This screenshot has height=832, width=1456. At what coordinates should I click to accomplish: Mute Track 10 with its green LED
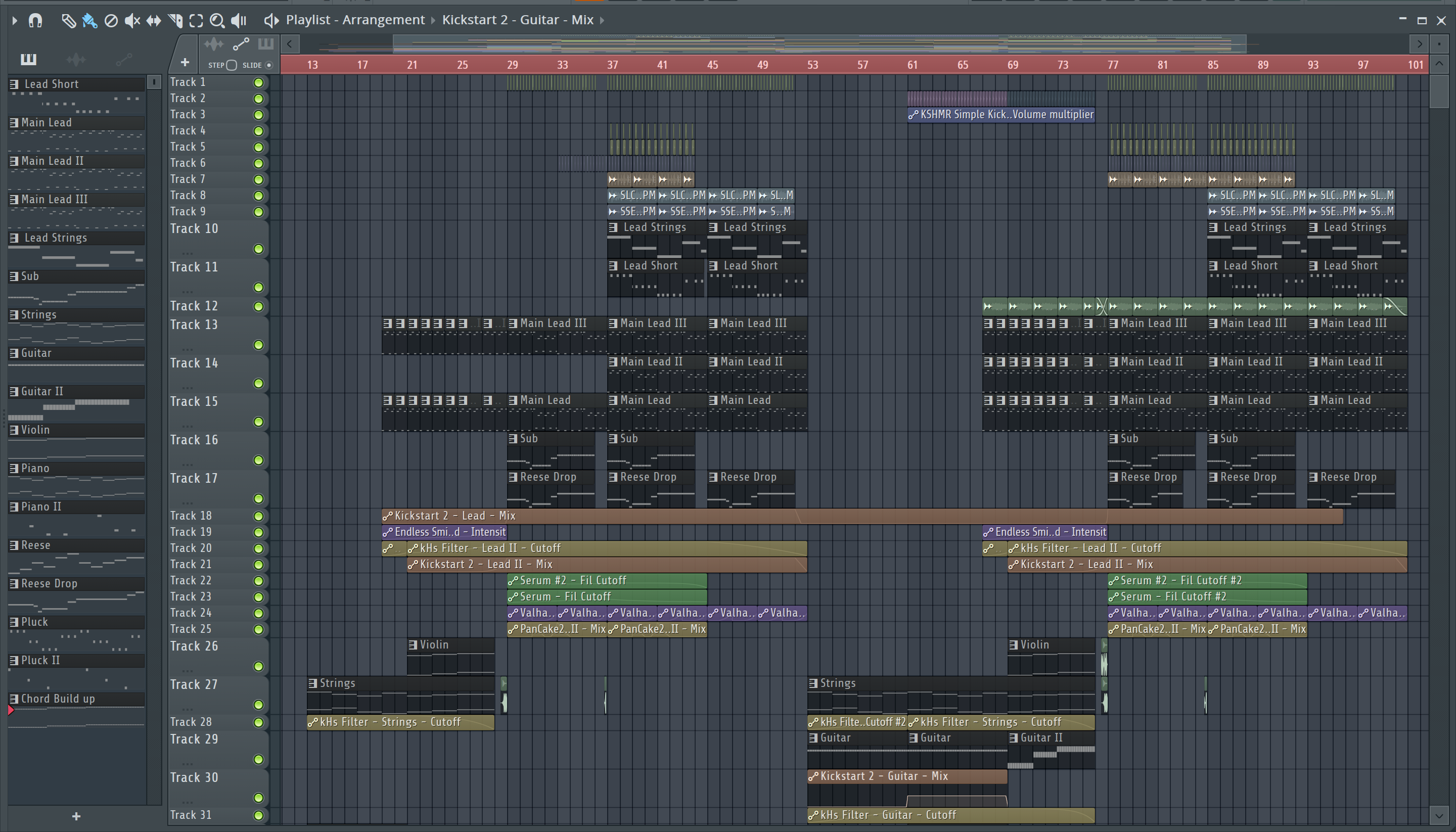[258, 249]
